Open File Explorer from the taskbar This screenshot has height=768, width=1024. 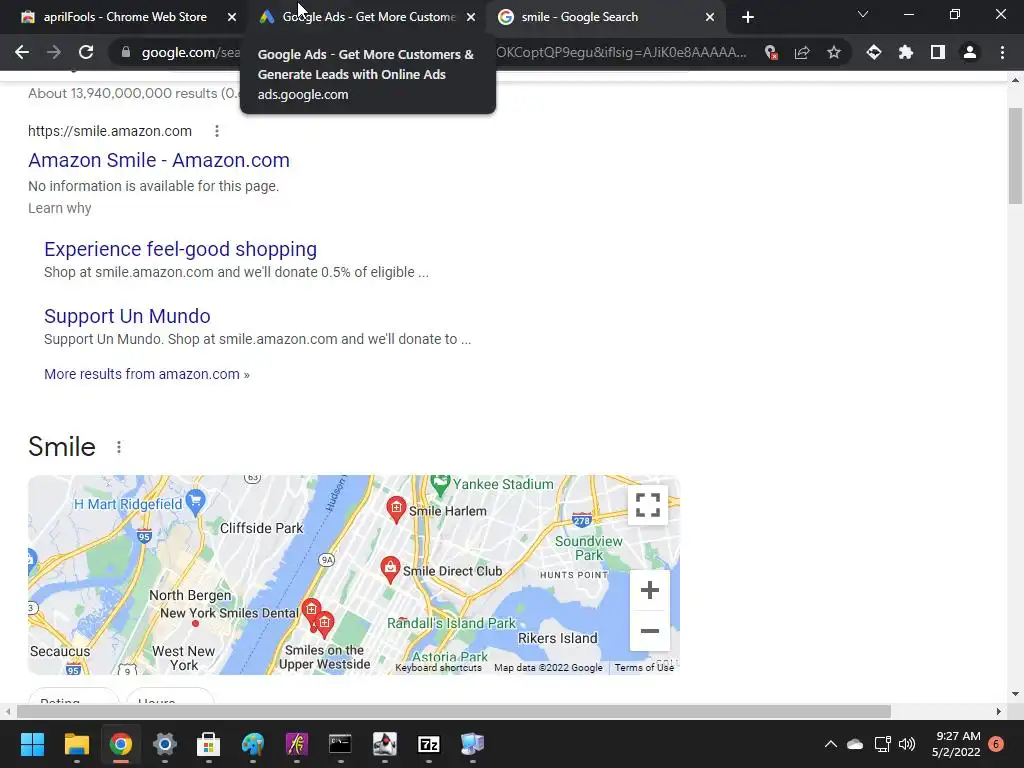click(76, 744)
